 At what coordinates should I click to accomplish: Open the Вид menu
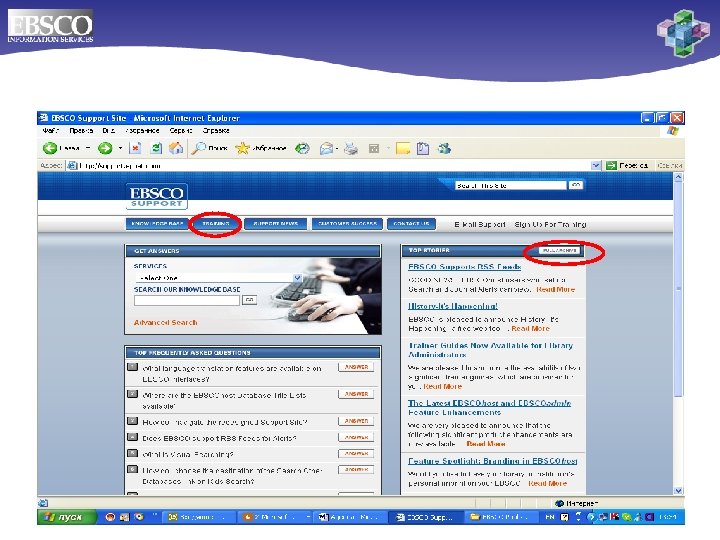(x=108, y=131)
